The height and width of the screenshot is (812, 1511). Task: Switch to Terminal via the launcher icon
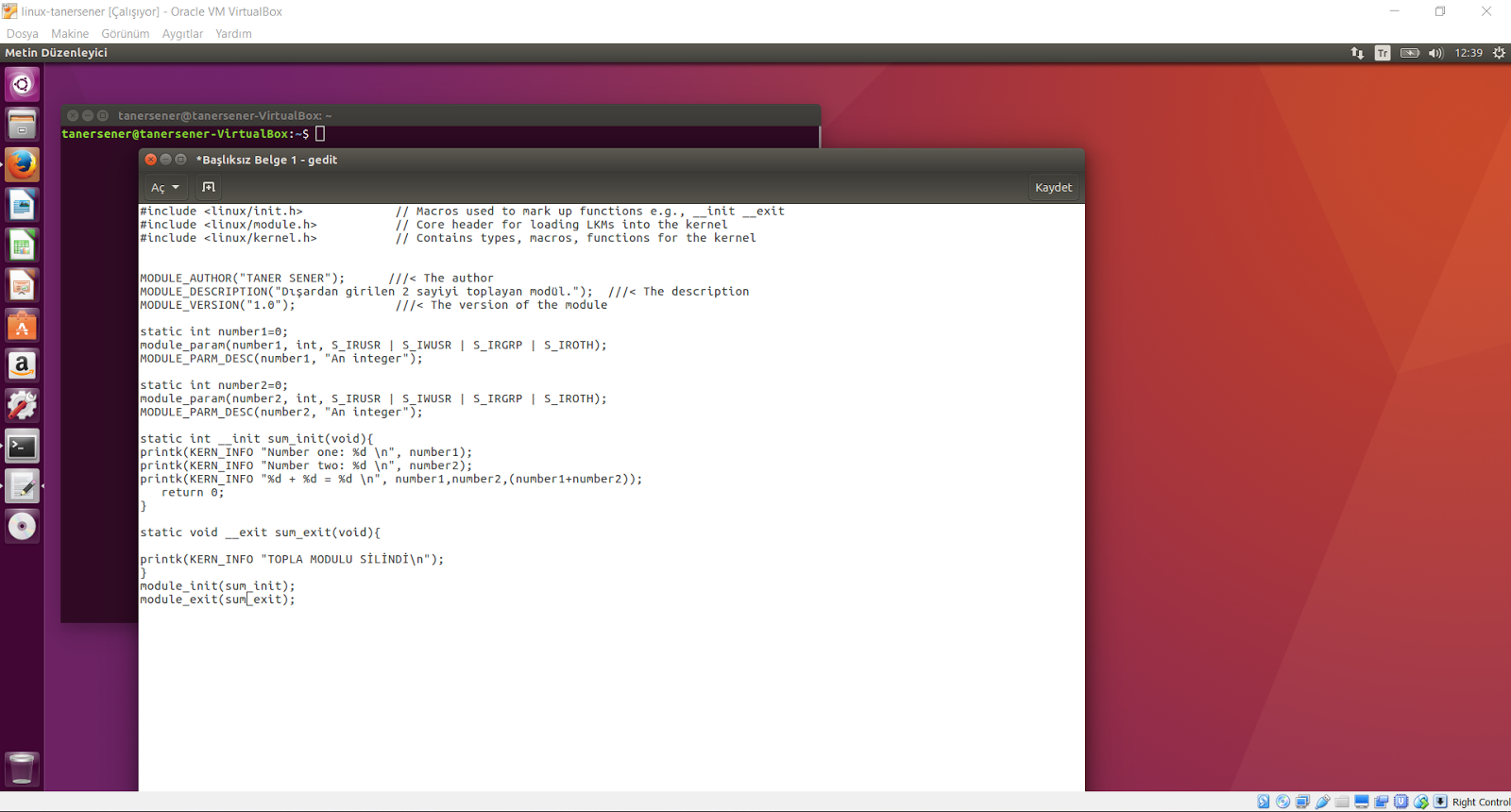pyautogui.click(x=22, y=447)
